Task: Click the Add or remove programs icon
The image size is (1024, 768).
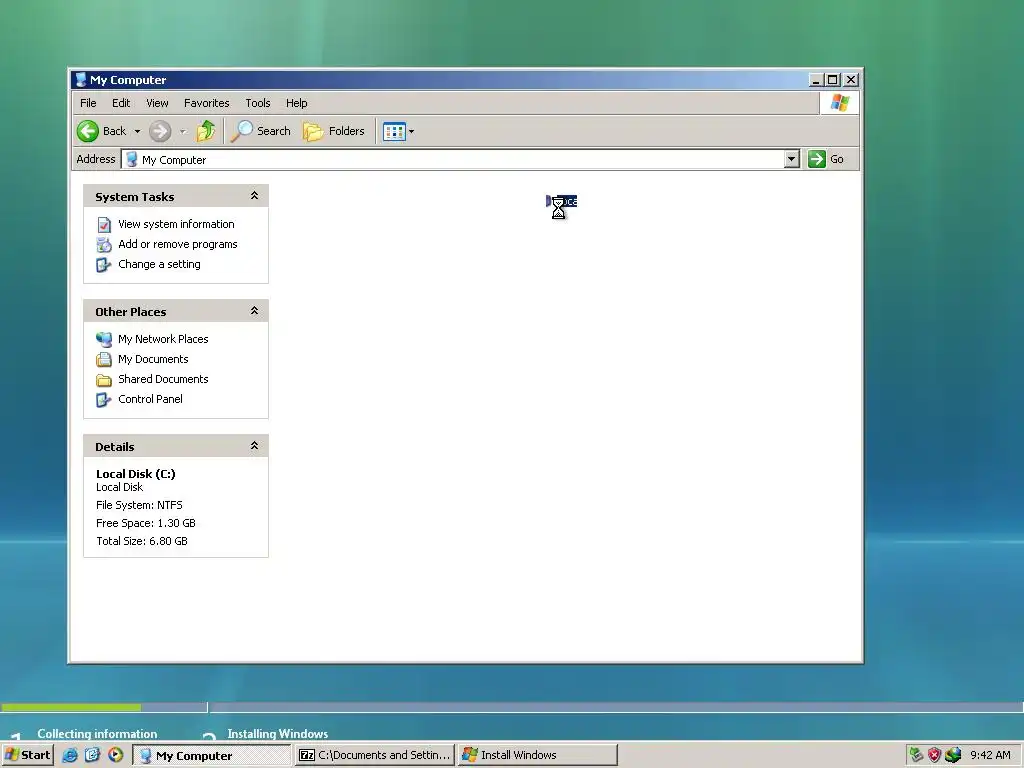Action: point(104,245)
